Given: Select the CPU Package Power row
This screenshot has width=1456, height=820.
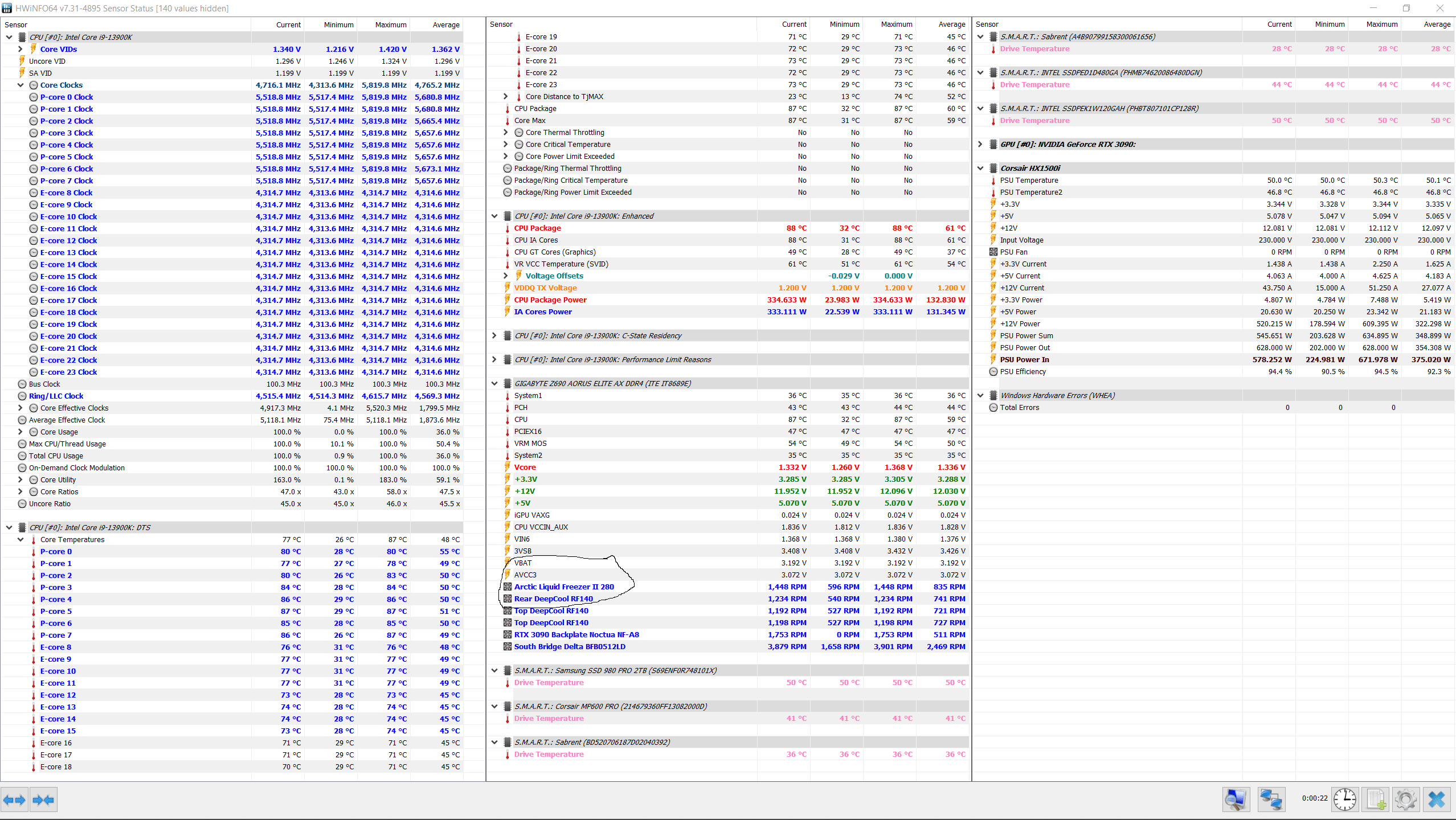Looking at the screenshot, I should coord(550,300).
